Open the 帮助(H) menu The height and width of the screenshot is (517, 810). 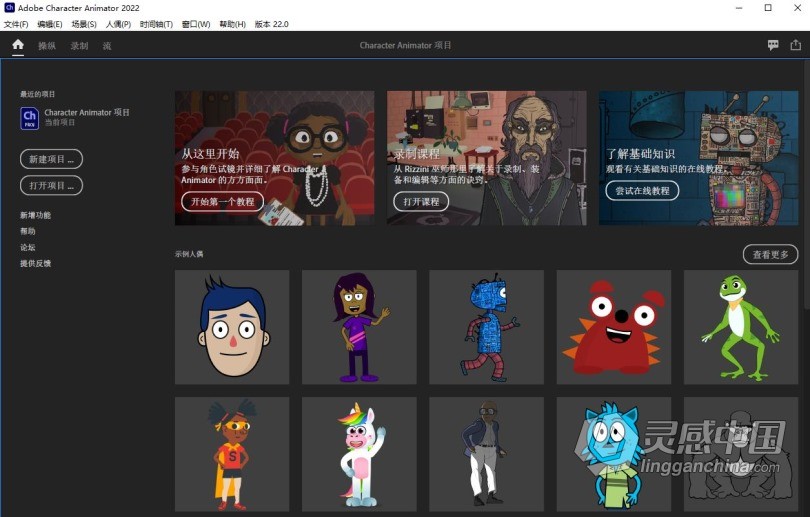point(232,24)
